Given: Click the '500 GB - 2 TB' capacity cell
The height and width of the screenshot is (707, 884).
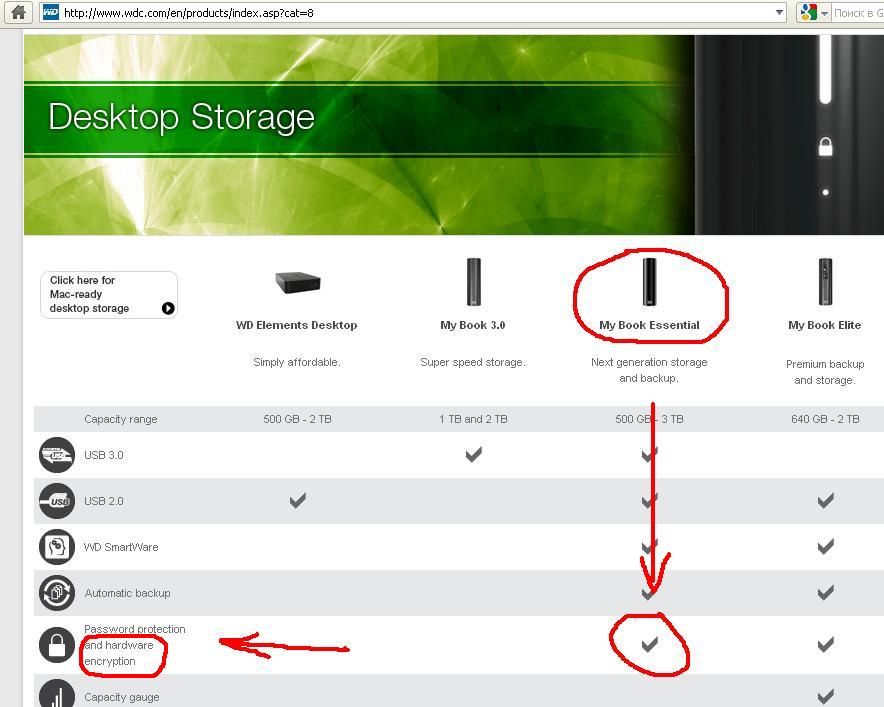Looking at the screenshot, I should [297, 419].
